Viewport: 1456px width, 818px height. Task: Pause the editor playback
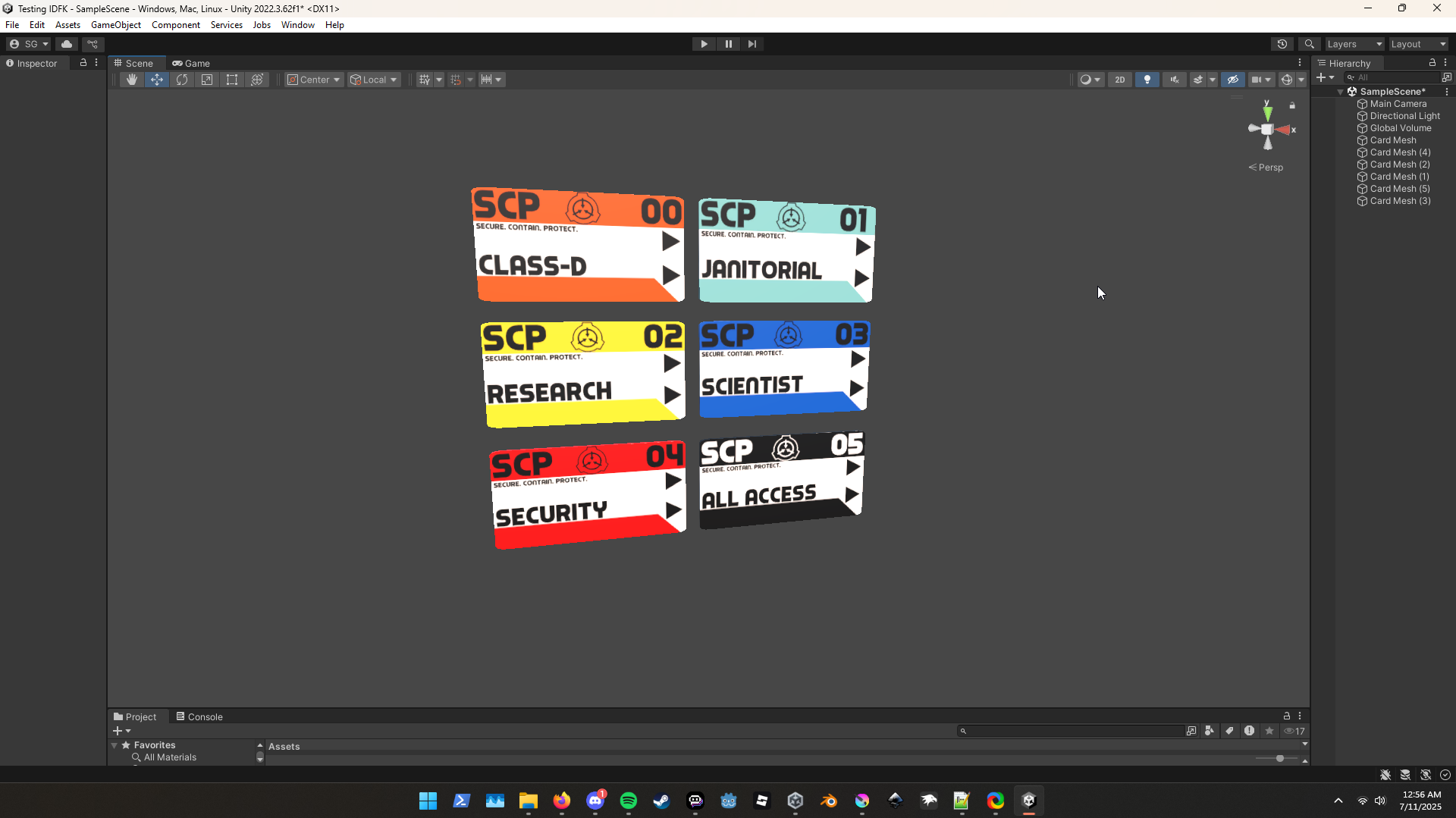728,44
